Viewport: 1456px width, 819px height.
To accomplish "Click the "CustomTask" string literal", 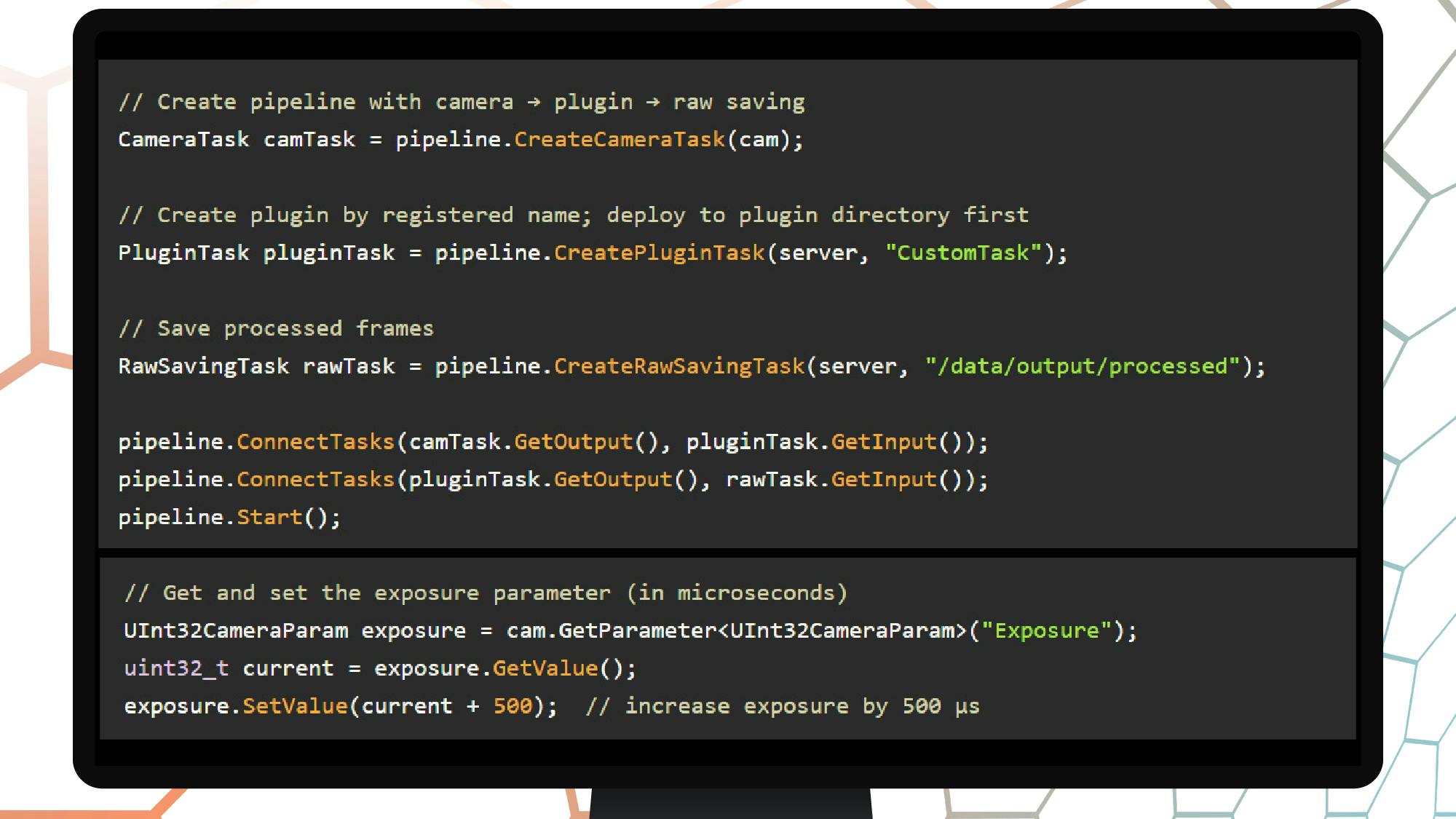I will [964, 253].
